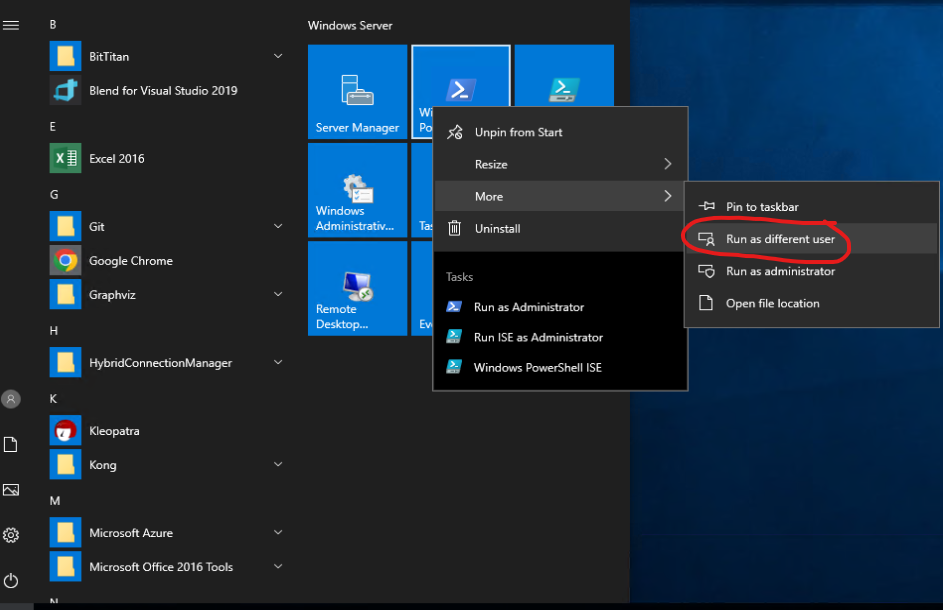Select Pin to taskbar
Viewport: 943px width, 610px height.
click(812, 207)
